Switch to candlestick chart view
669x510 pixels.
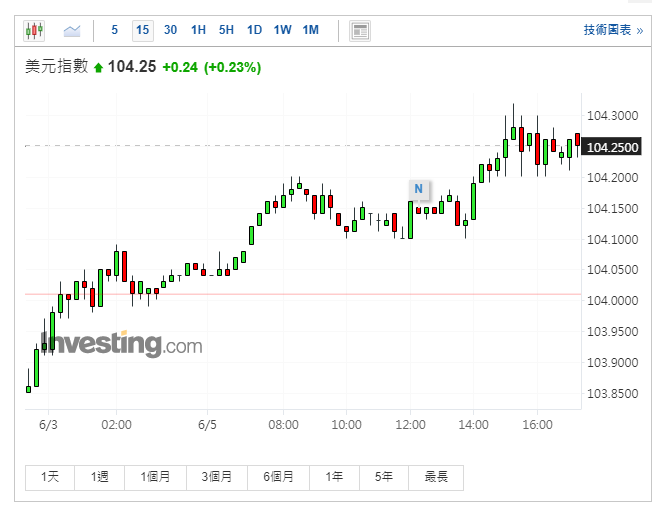click(x=34, y=31)
